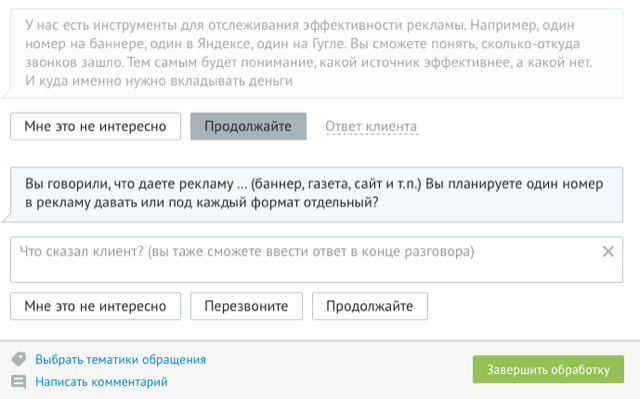
Task: Click the tail pointer of the Вы говорили bubble
Action: coord(7,218)
